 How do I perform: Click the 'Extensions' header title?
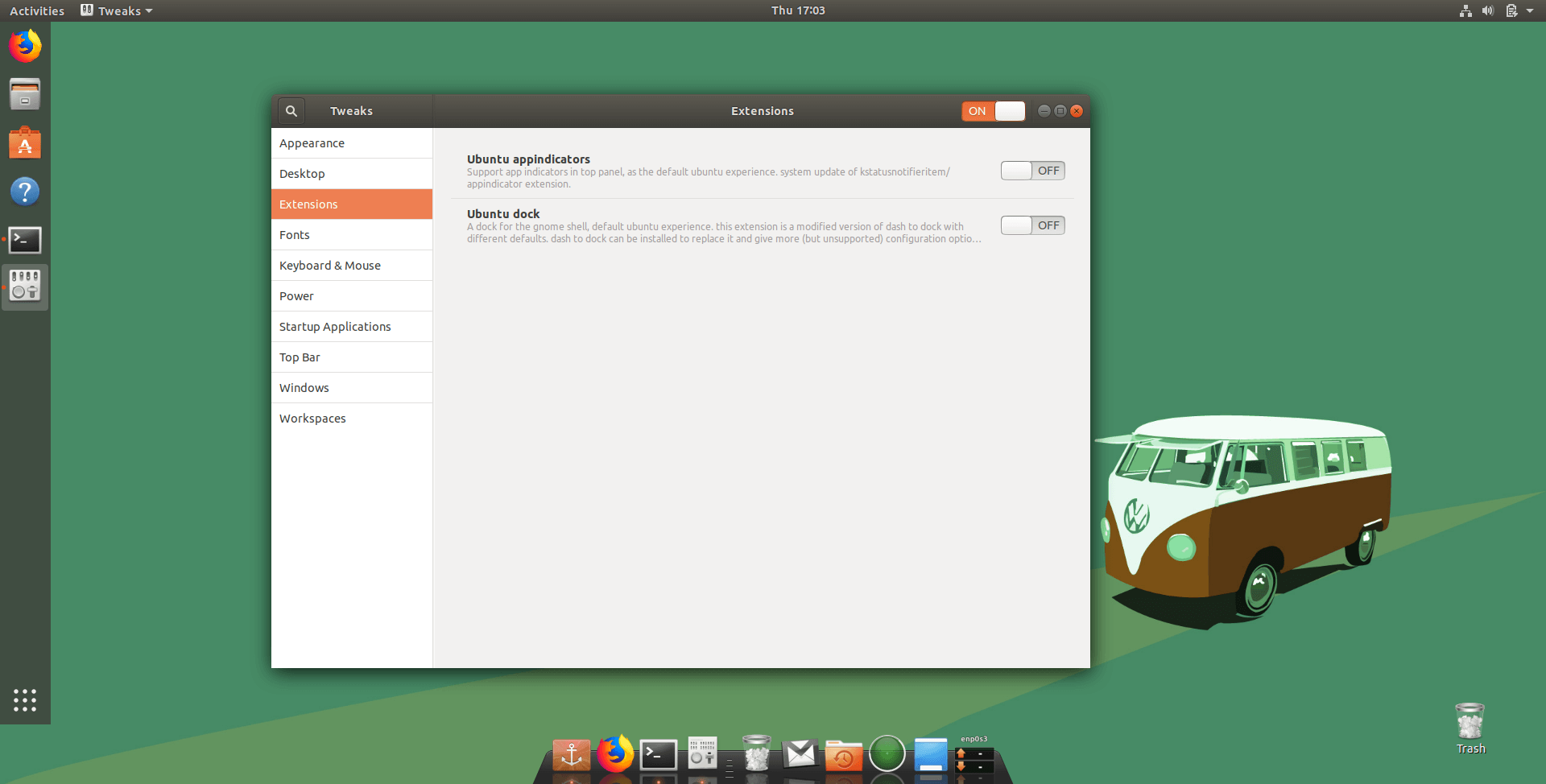click(763, 111)
